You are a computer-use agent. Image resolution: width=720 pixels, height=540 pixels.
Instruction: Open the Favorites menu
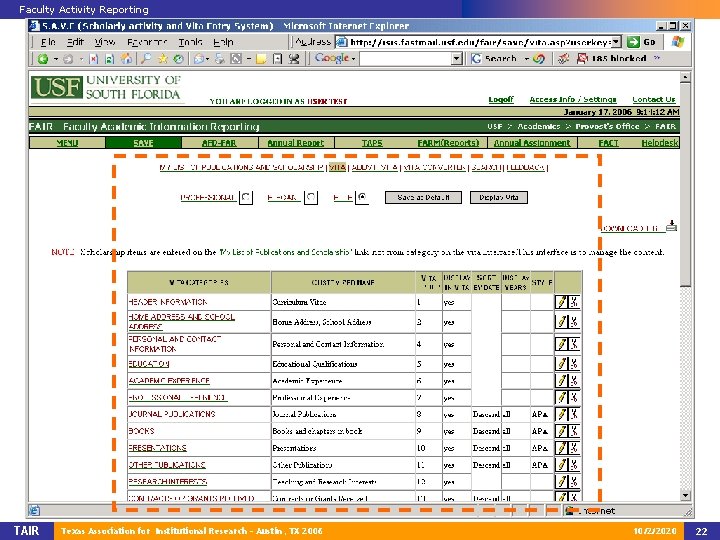(147, 42)
